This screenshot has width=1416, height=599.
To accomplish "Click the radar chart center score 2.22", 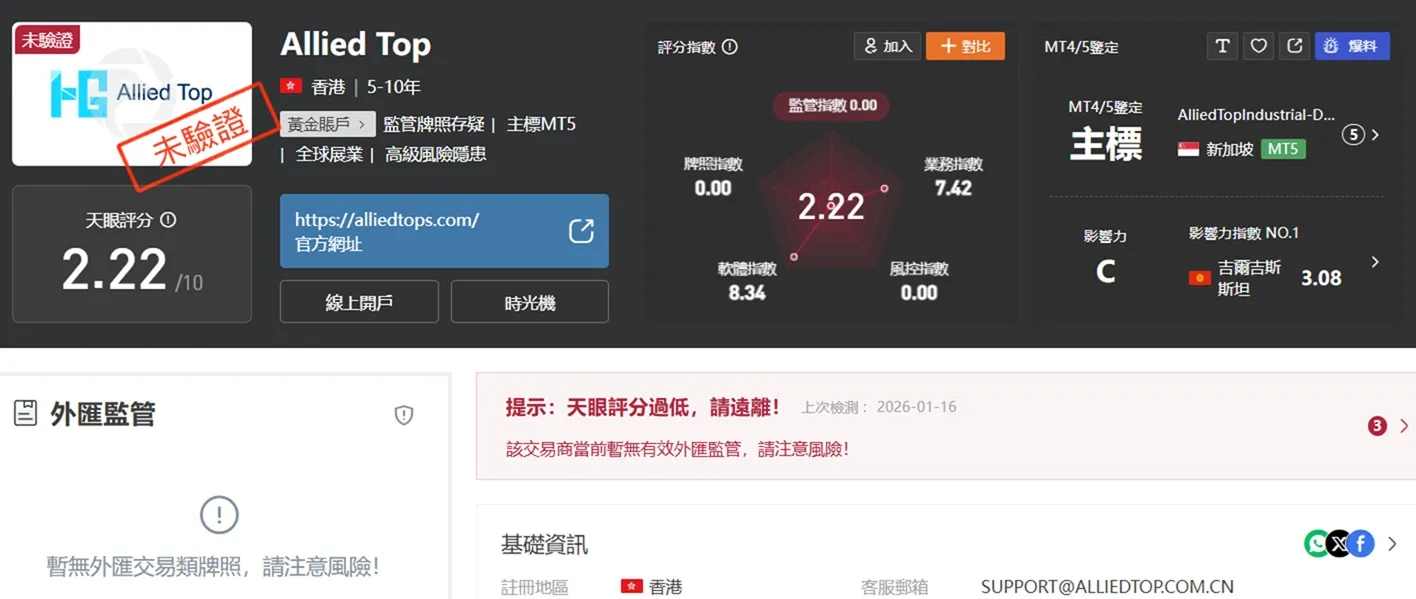I will coord(831,207).
